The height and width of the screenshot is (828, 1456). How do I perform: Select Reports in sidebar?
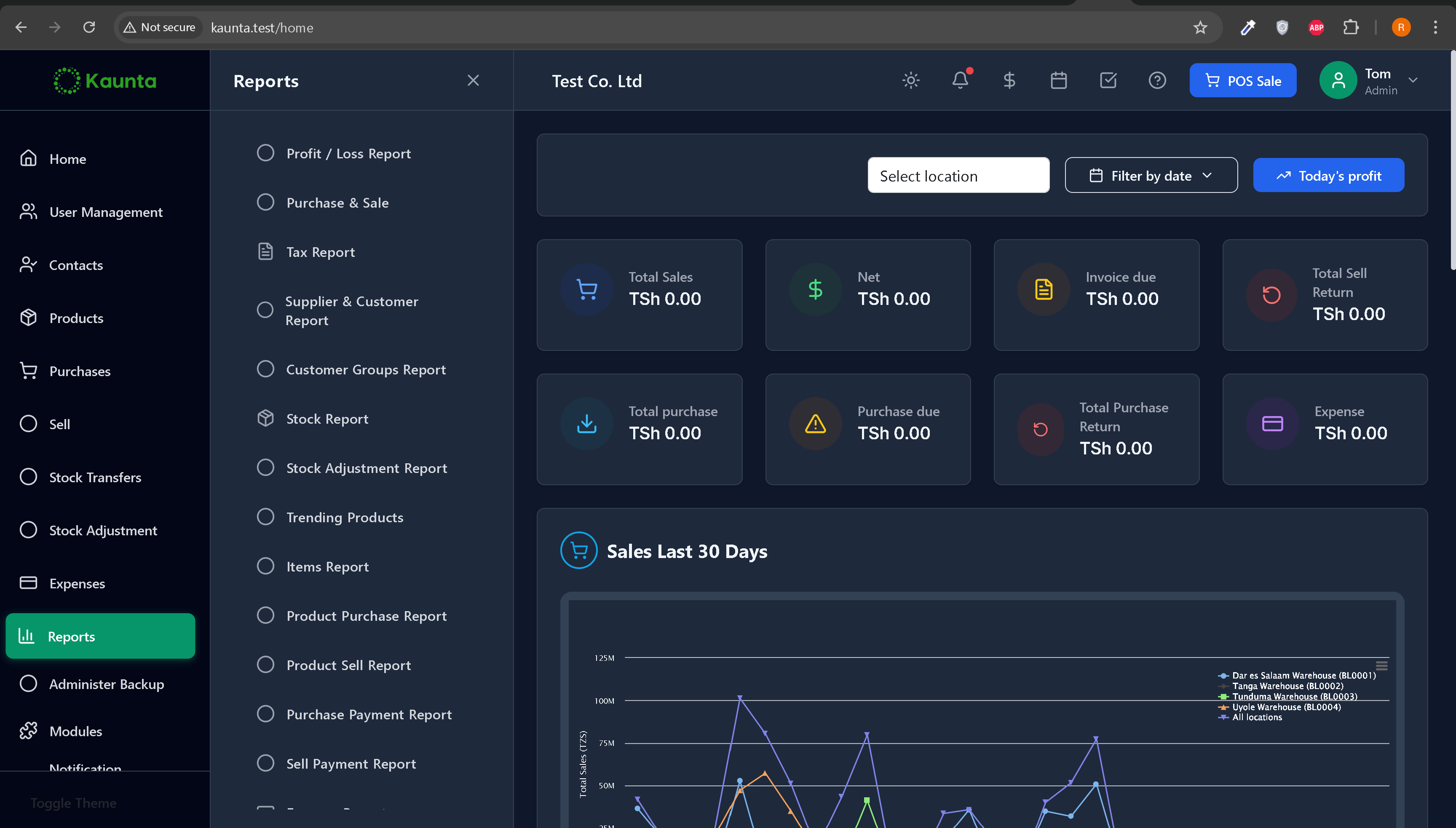[x=100, y=636]
